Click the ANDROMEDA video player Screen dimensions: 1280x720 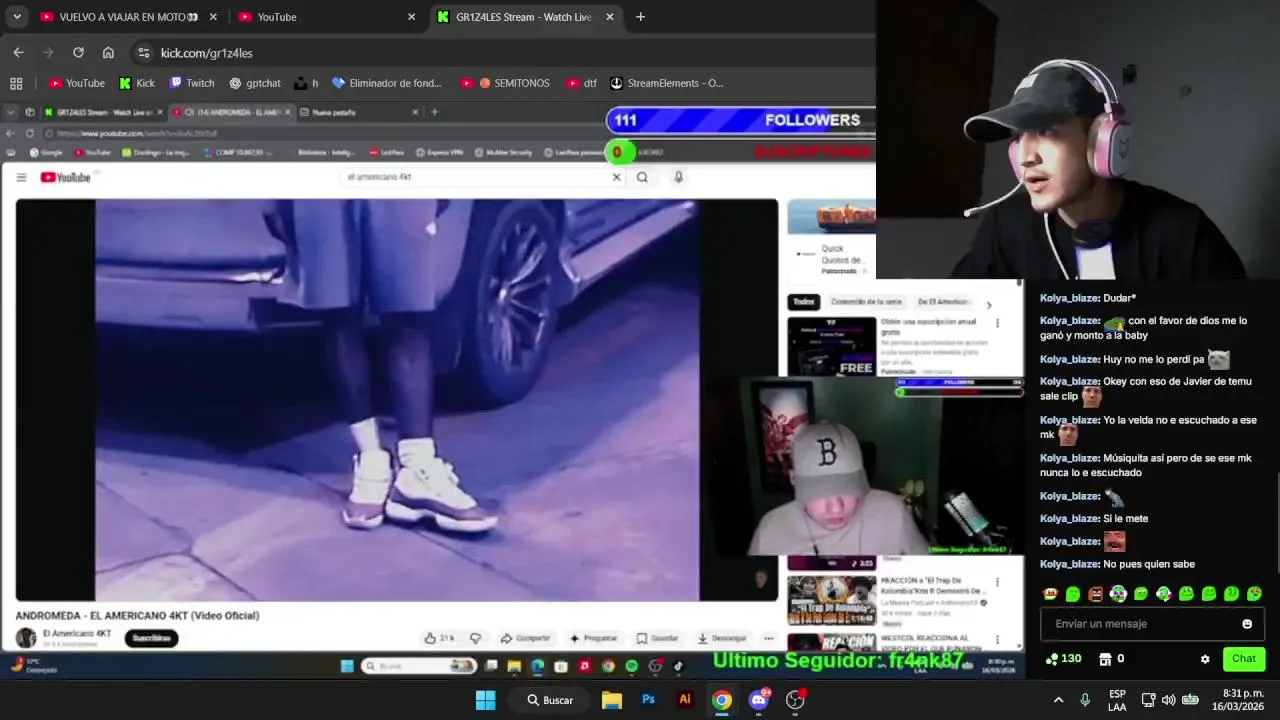(396, 400)
